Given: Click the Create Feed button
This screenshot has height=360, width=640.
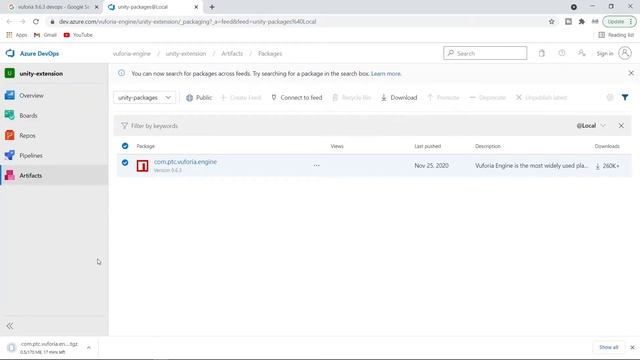Looking at the screenshot, I should (x=241, y=98).
